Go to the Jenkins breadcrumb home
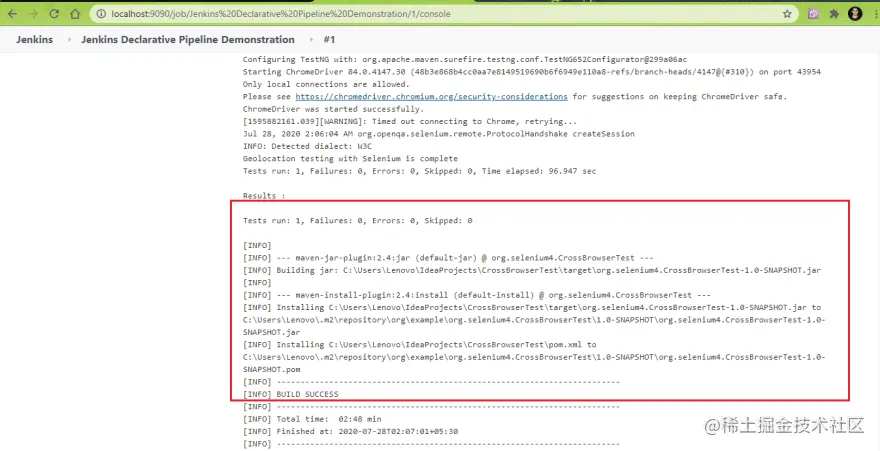The width and height of the screenshot is (880, 451). 34,40
